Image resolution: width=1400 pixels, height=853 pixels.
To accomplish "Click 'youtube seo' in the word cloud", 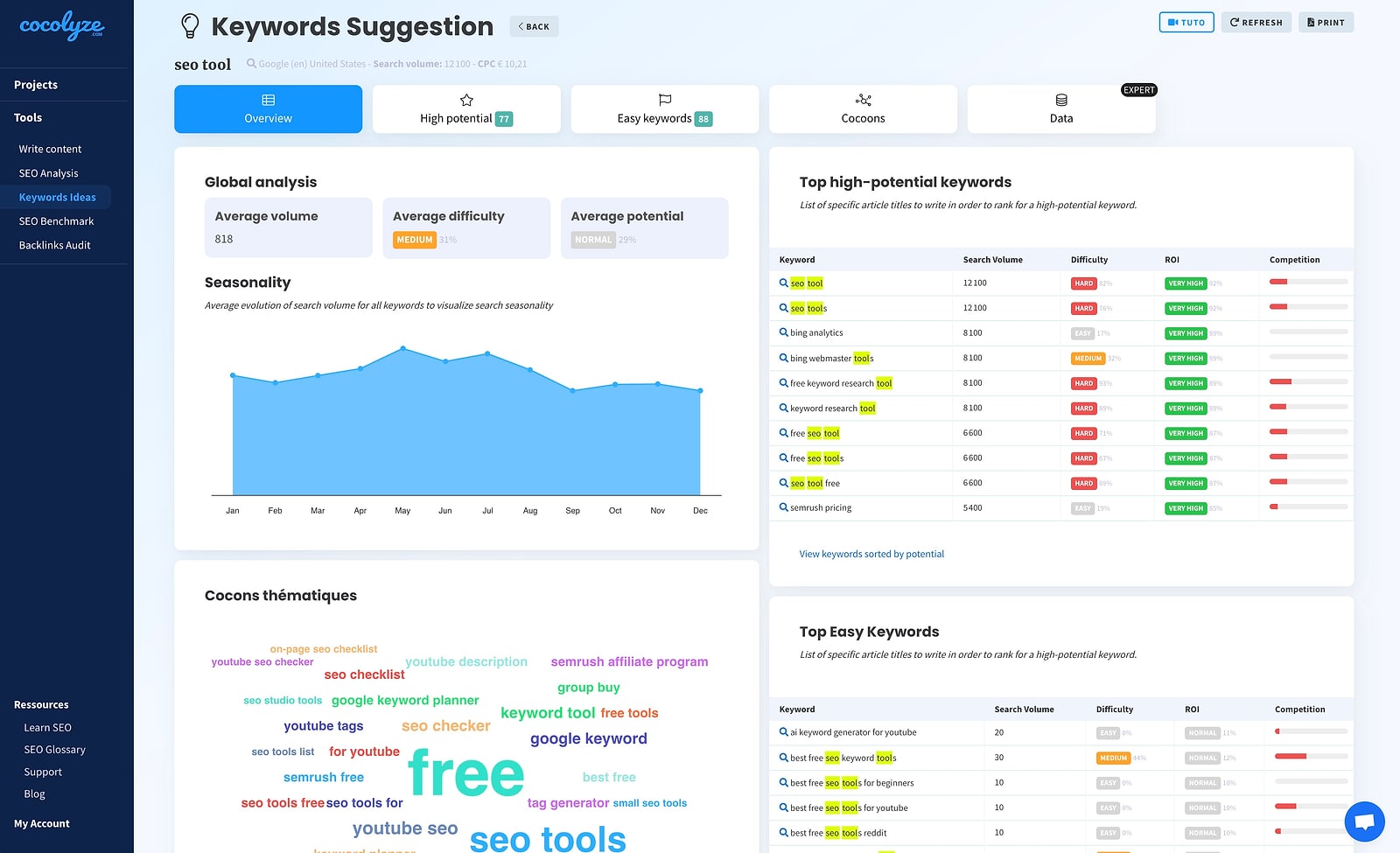I will click(405, 828).
